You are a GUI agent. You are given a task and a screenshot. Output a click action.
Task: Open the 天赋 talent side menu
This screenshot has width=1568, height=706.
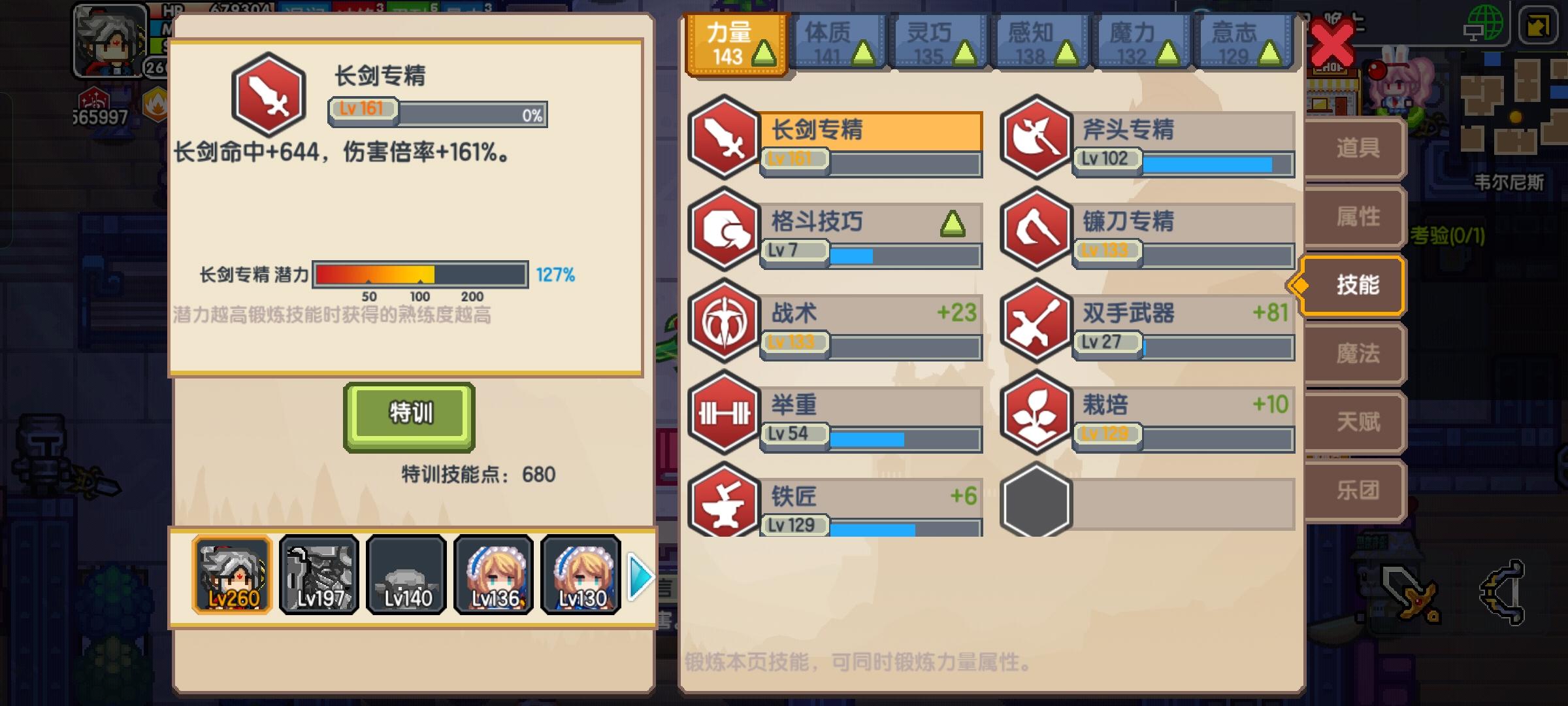(1356, 422)
